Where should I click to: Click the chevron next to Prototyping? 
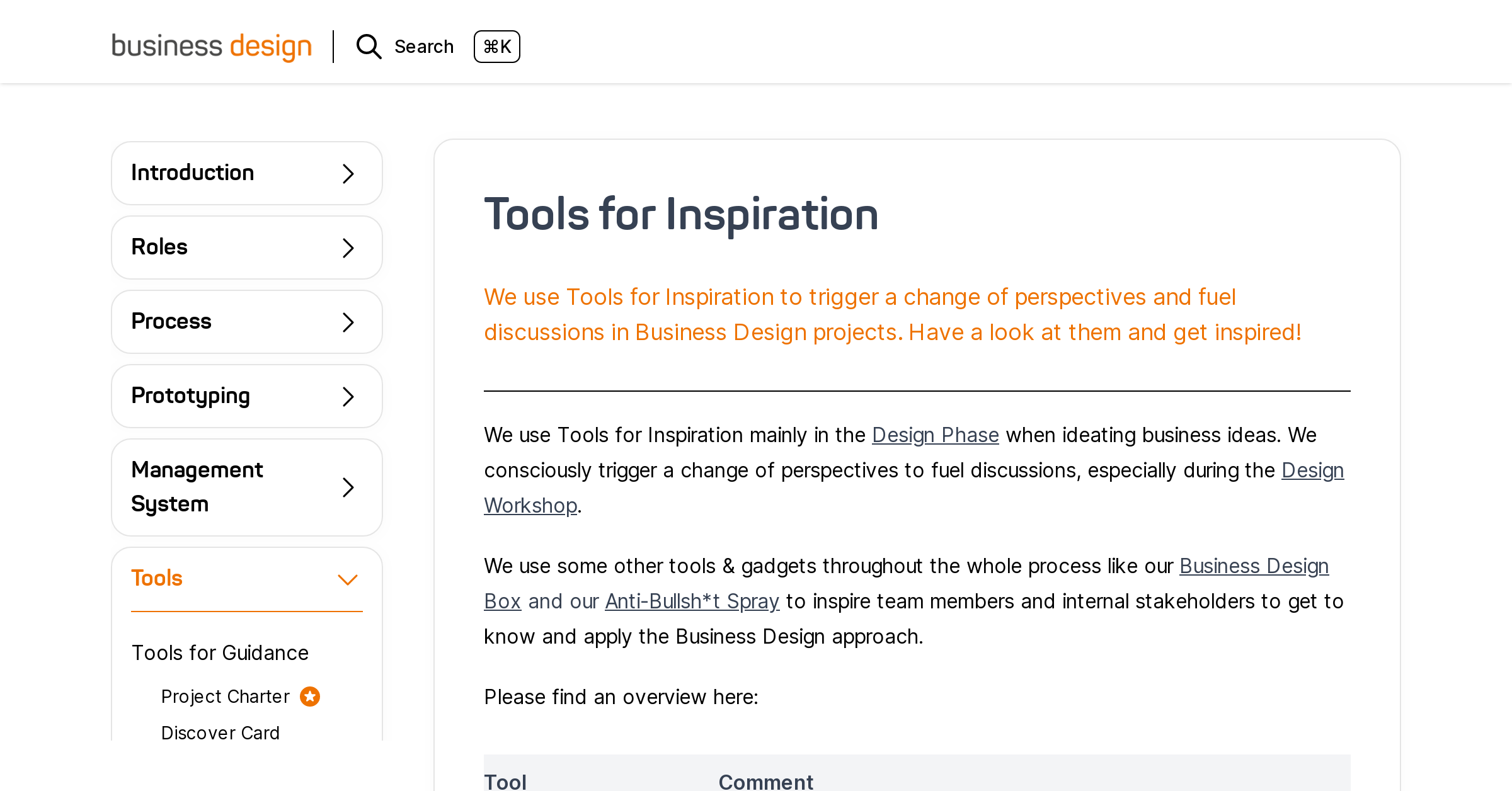pyautogui.click(x=347, y=396)
